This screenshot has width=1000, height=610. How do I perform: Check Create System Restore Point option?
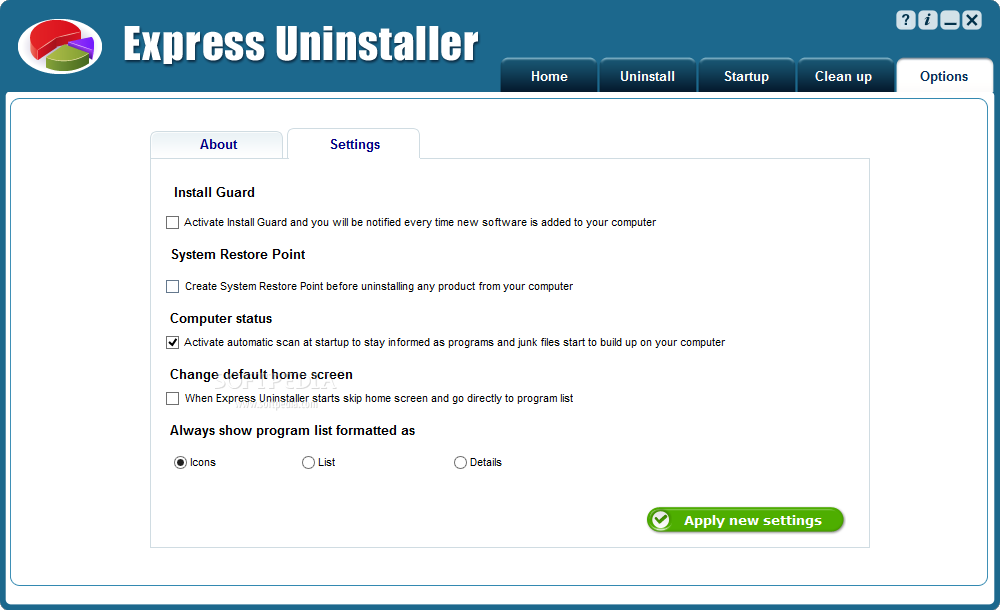click(172, 286)
